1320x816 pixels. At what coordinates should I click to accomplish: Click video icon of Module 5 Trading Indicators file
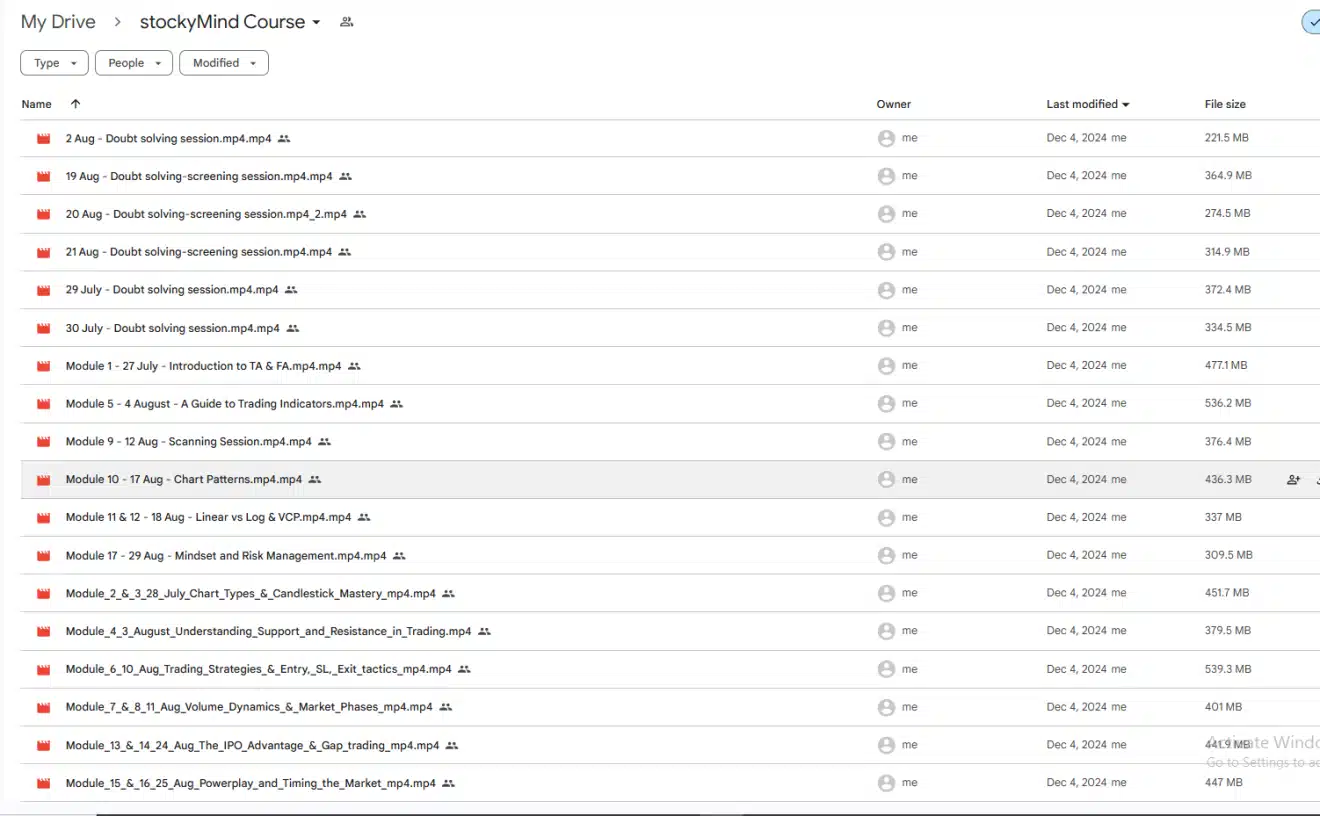coord(43,405)
